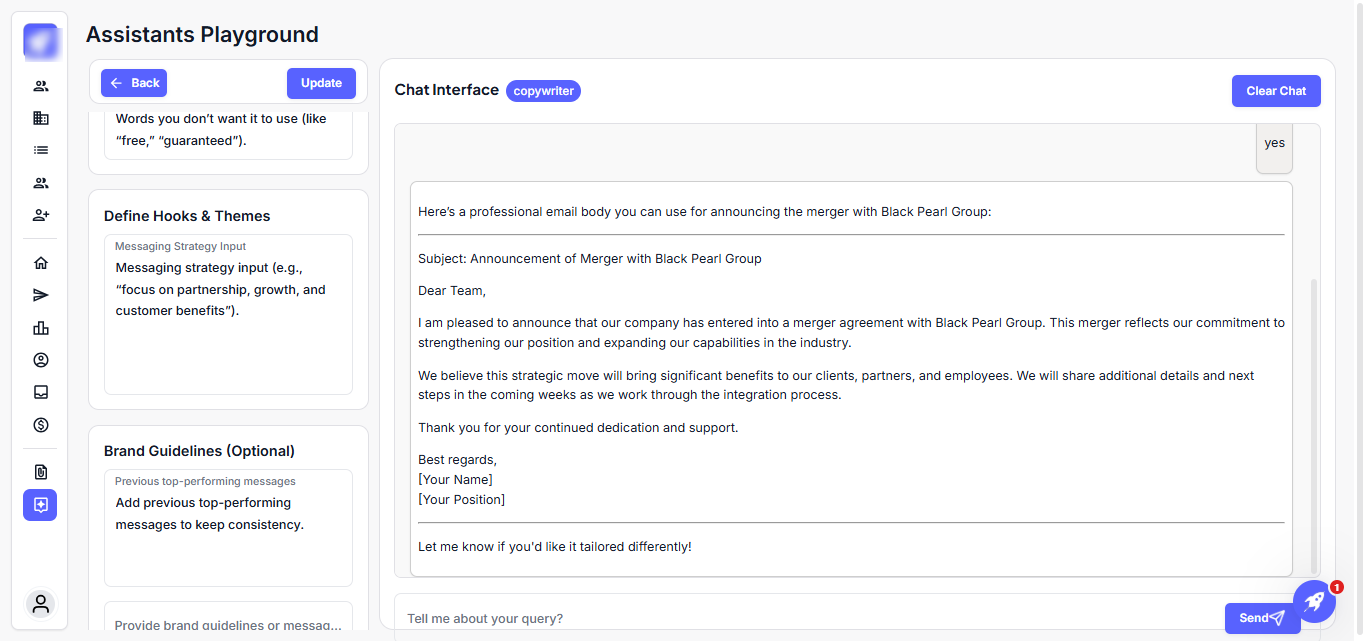Open the building (companies) sidebar icon
The height and width of the screenshot is (641, 1366).
pos(41,118)
